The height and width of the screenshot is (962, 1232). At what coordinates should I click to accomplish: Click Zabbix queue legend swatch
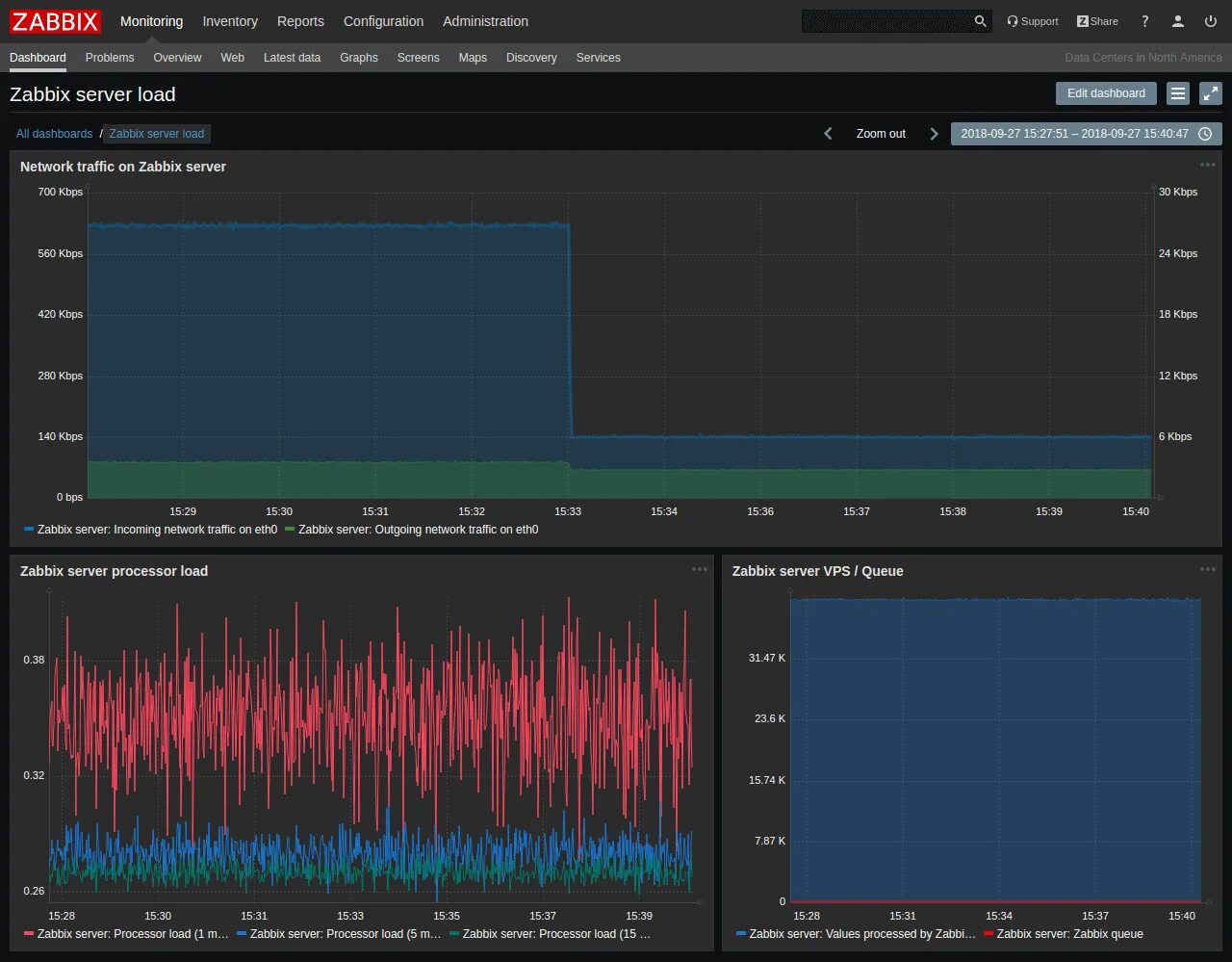[988, 934]
